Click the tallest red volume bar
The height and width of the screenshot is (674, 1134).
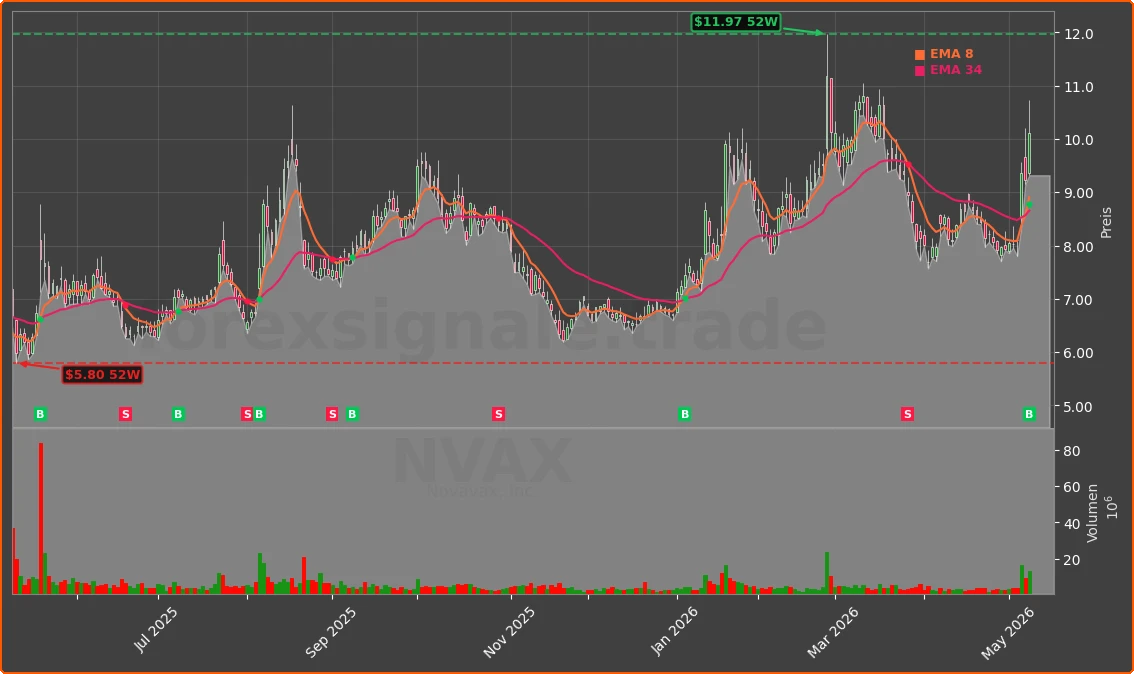click(41, 519)
